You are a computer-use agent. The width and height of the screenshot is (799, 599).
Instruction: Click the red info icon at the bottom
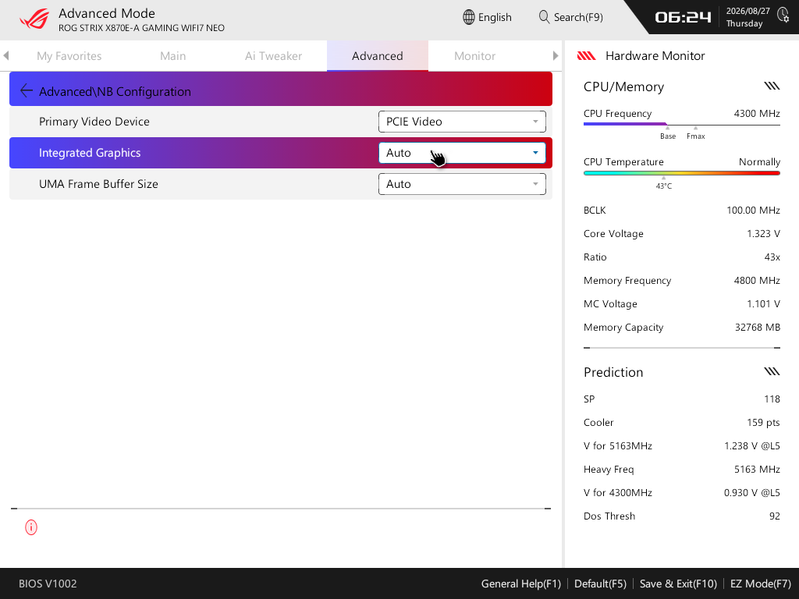click(31, 527)
